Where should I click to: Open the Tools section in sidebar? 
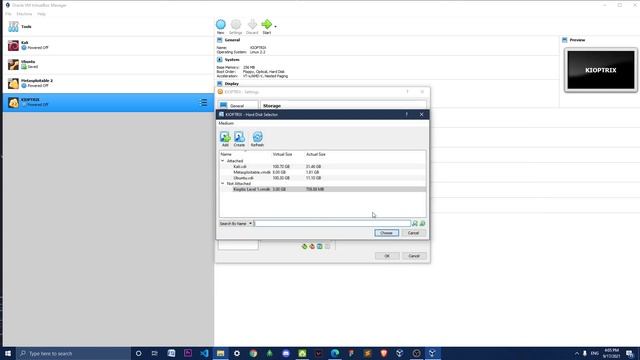pyautogui.click(x=108, y=27)
